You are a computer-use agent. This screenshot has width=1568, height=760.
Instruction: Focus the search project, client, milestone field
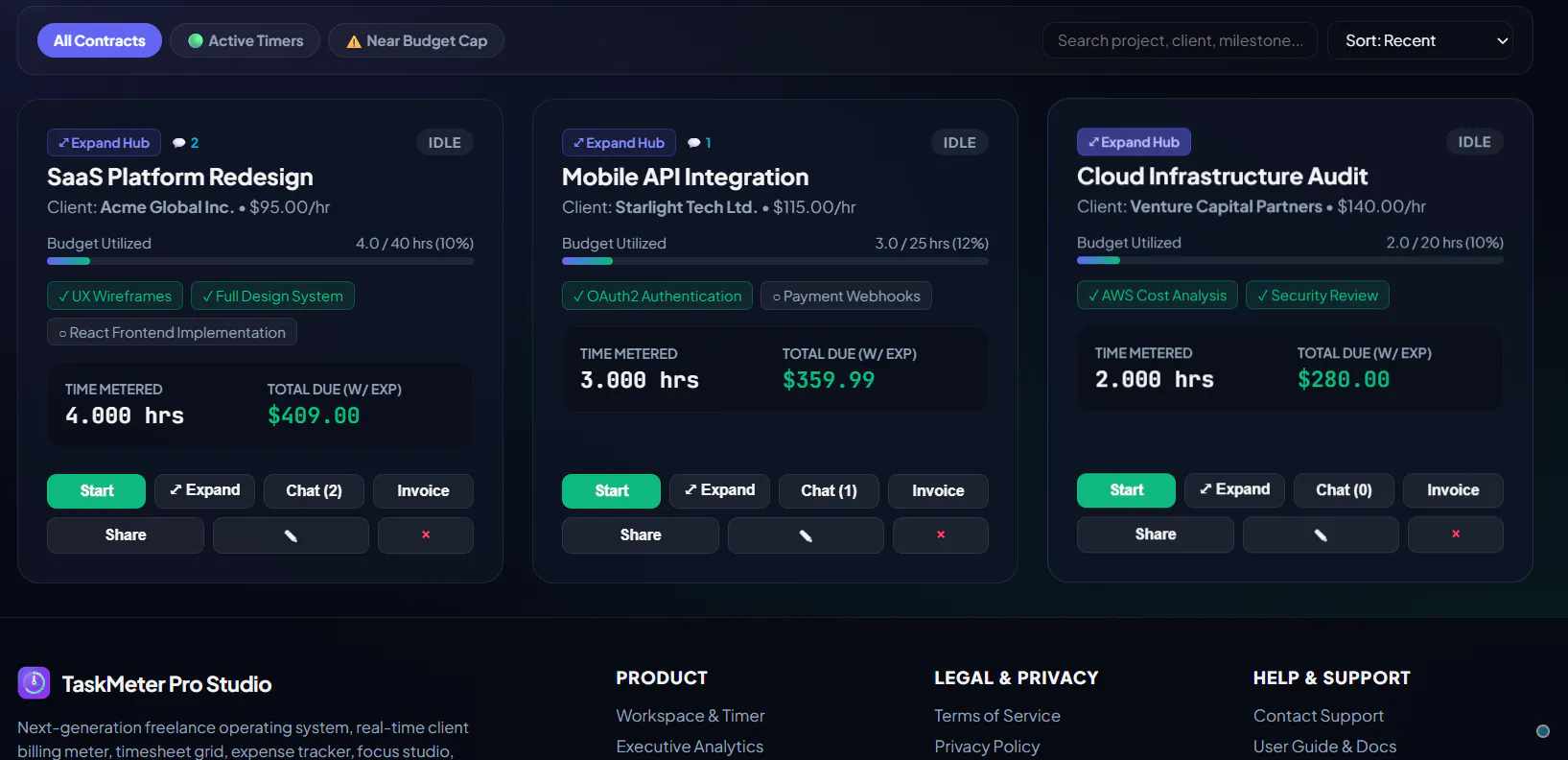point(1180,40)
